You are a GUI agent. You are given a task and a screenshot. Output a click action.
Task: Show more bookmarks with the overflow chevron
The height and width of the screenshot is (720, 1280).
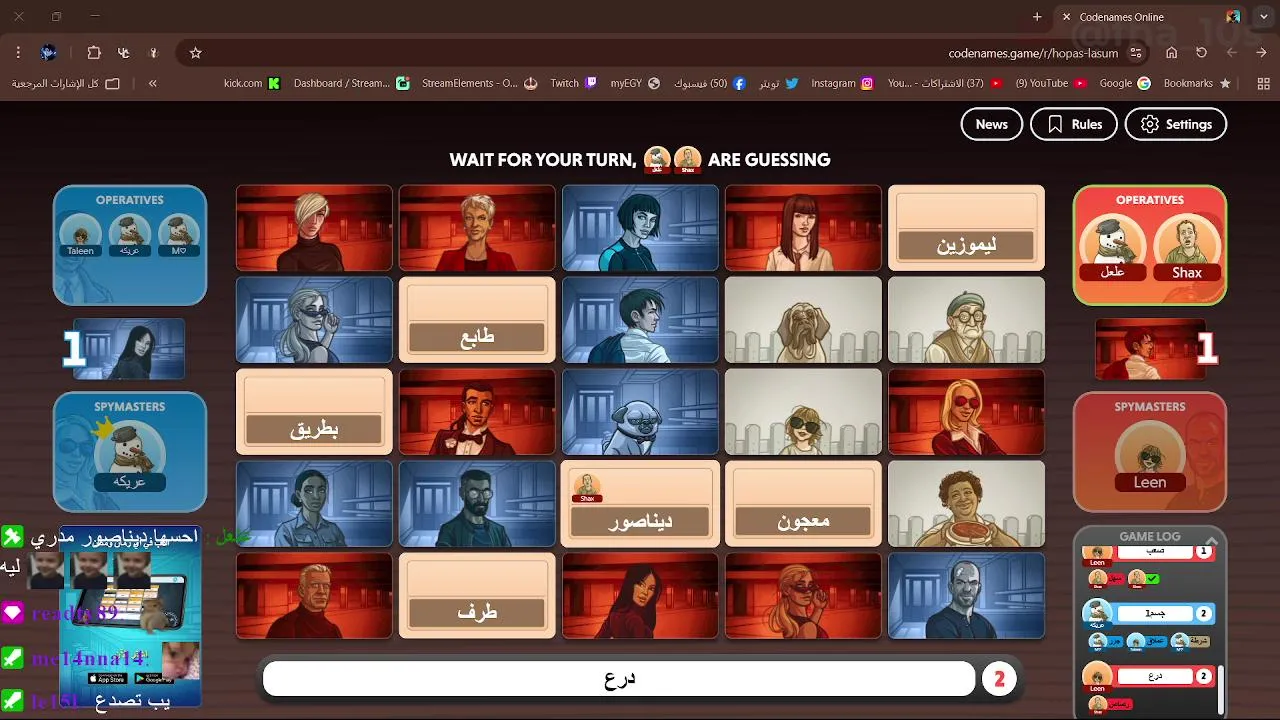point(152,83)
